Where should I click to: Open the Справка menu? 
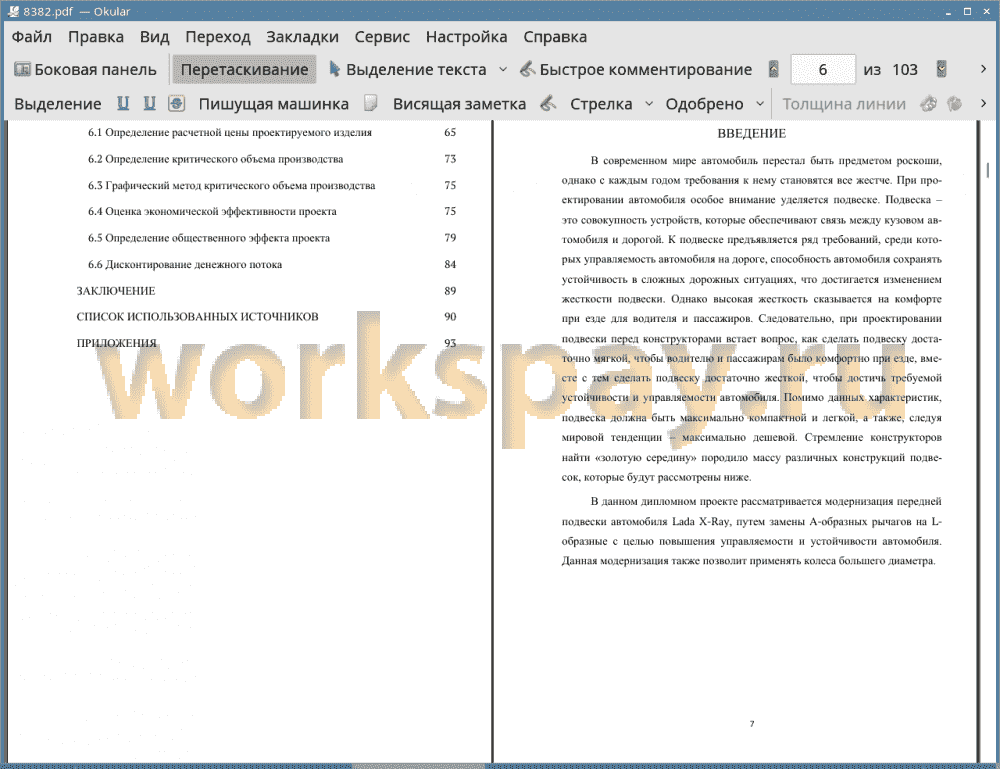555,37
